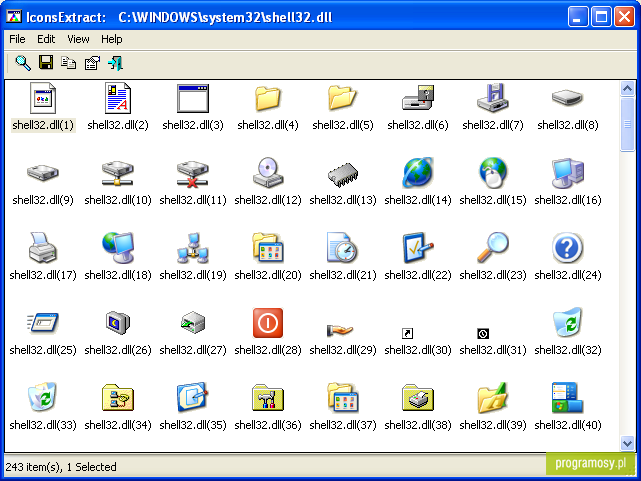
Task: Select the red power button icon shell32.dll(28)
Action: tap(268, 323)
